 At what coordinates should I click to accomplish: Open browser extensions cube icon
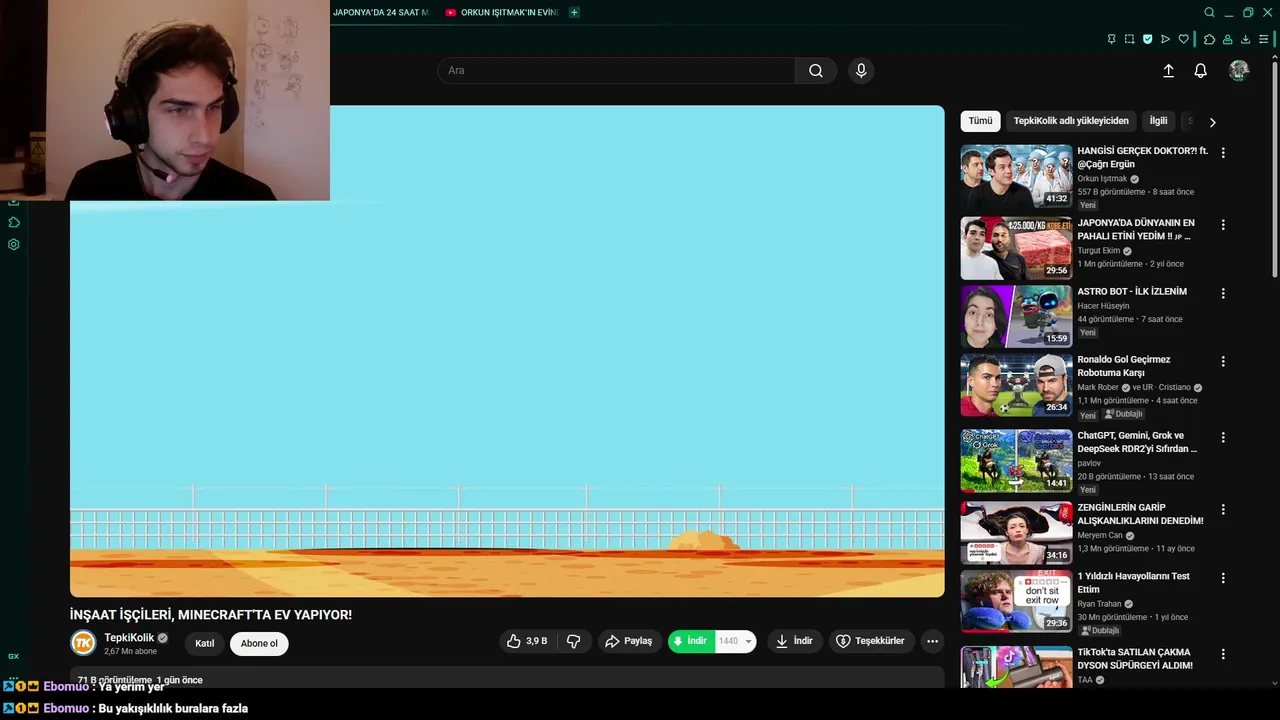[1209, 39]
